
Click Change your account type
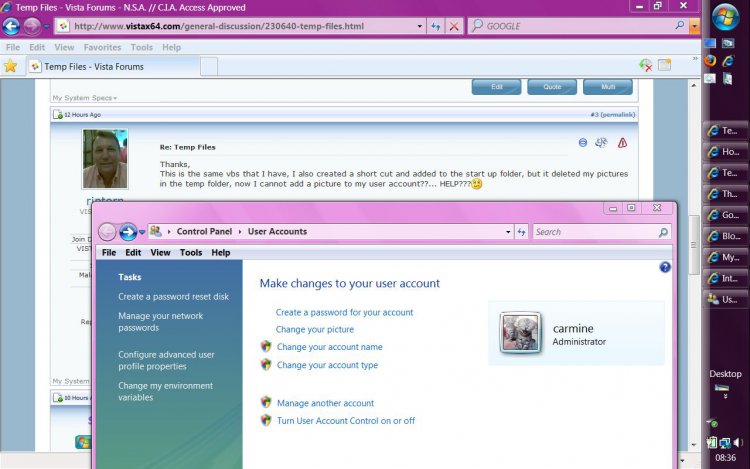[x=327, y=365]
